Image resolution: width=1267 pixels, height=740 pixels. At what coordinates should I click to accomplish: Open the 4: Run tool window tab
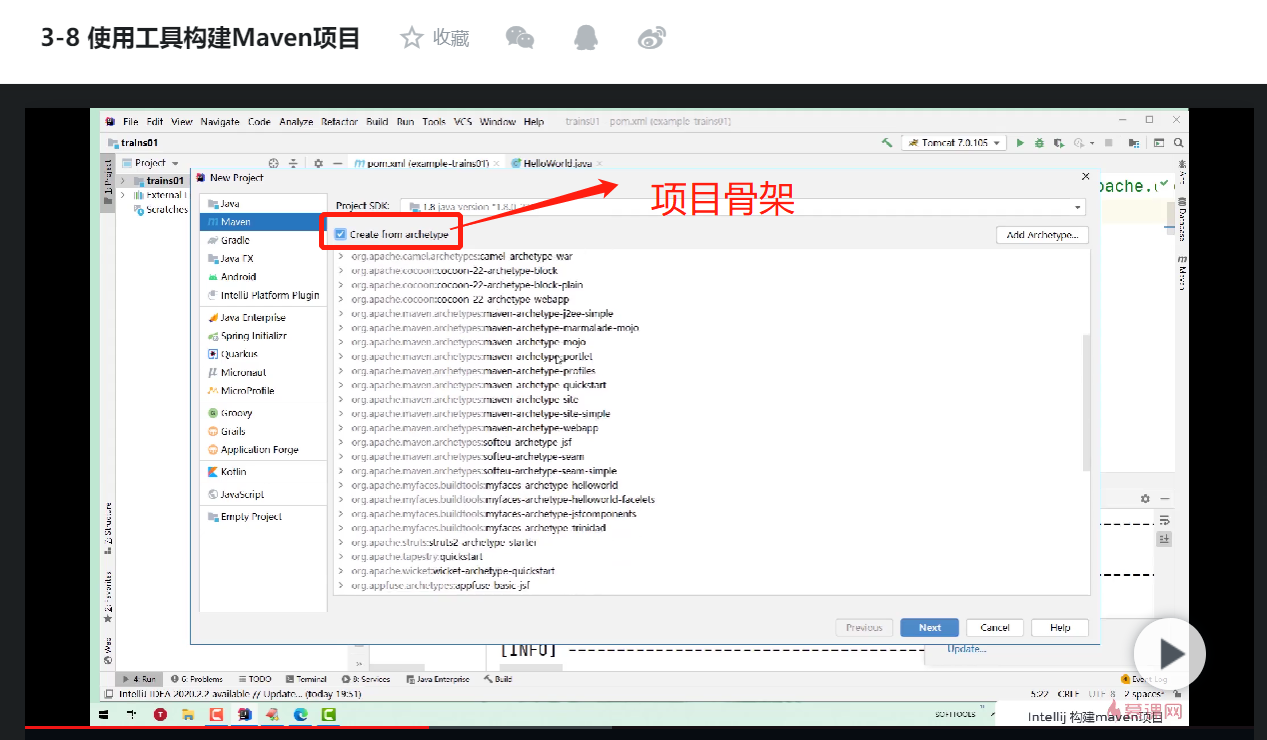click(139, 678)
